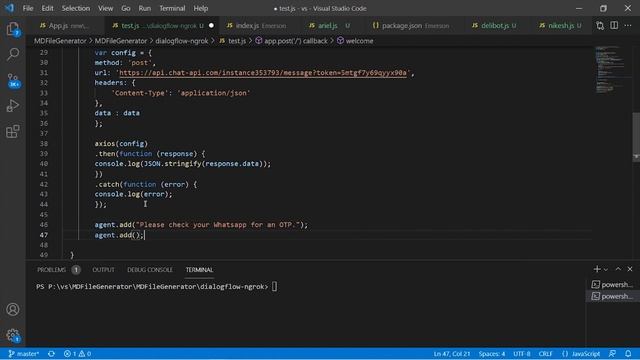
Task: Open the Edit menu
Action: click(47, 9)
